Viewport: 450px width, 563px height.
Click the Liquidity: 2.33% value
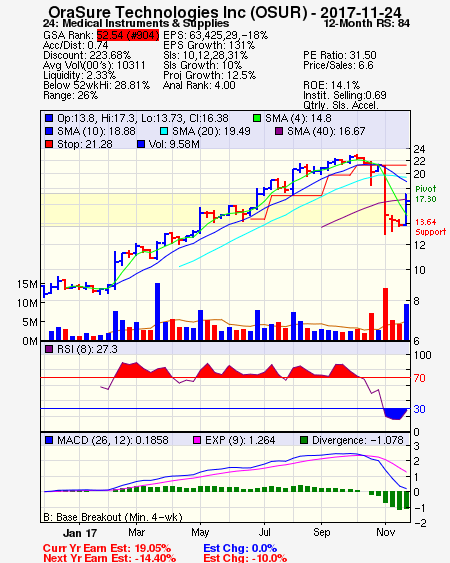79,75
